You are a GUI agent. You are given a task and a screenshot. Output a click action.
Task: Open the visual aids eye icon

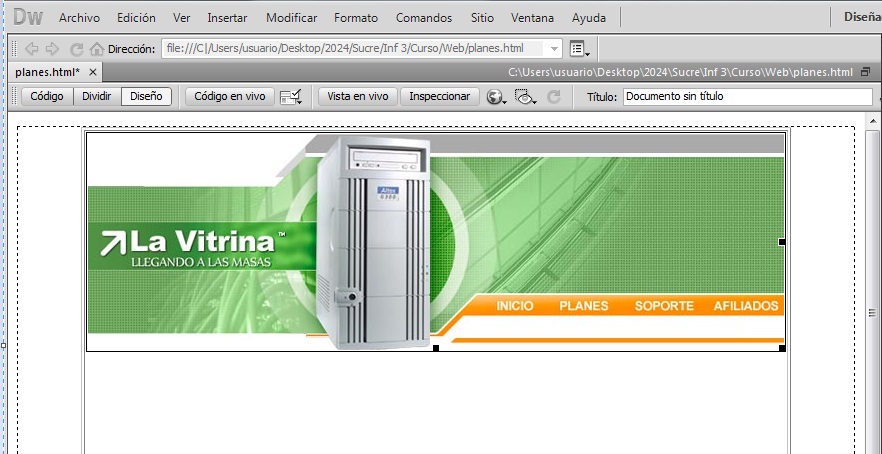(526, 96)
